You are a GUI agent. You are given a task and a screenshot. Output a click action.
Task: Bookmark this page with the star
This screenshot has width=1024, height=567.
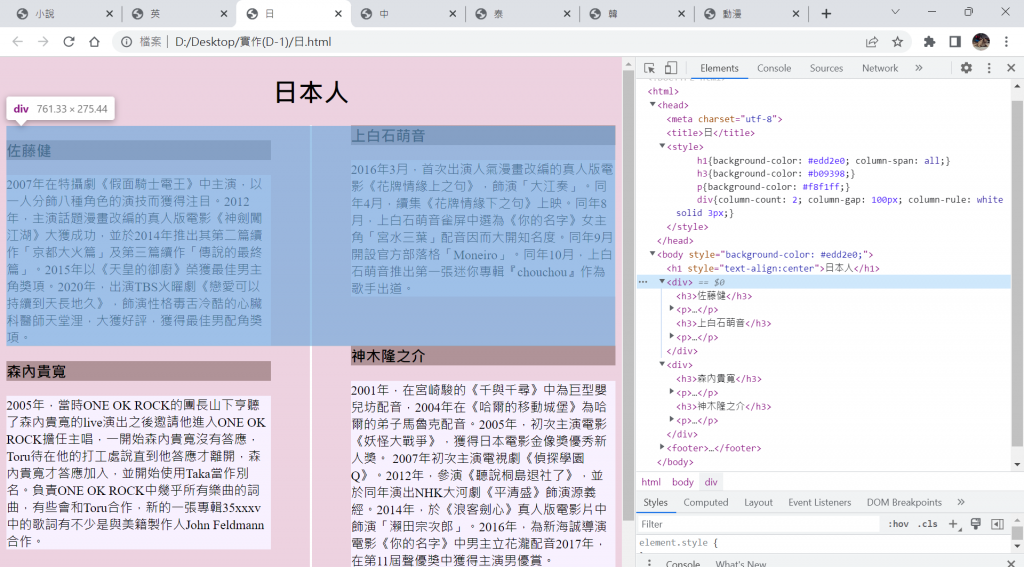[897, 42]
